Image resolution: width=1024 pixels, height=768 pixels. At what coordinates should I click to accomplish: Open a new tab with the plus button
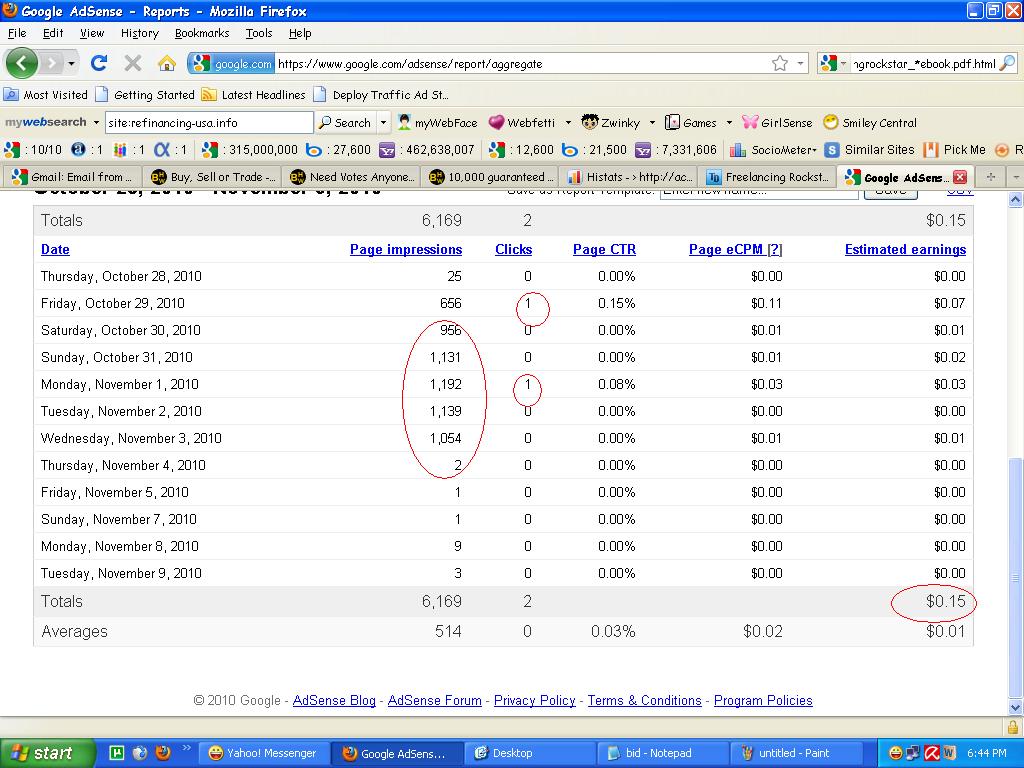point(991,177)
